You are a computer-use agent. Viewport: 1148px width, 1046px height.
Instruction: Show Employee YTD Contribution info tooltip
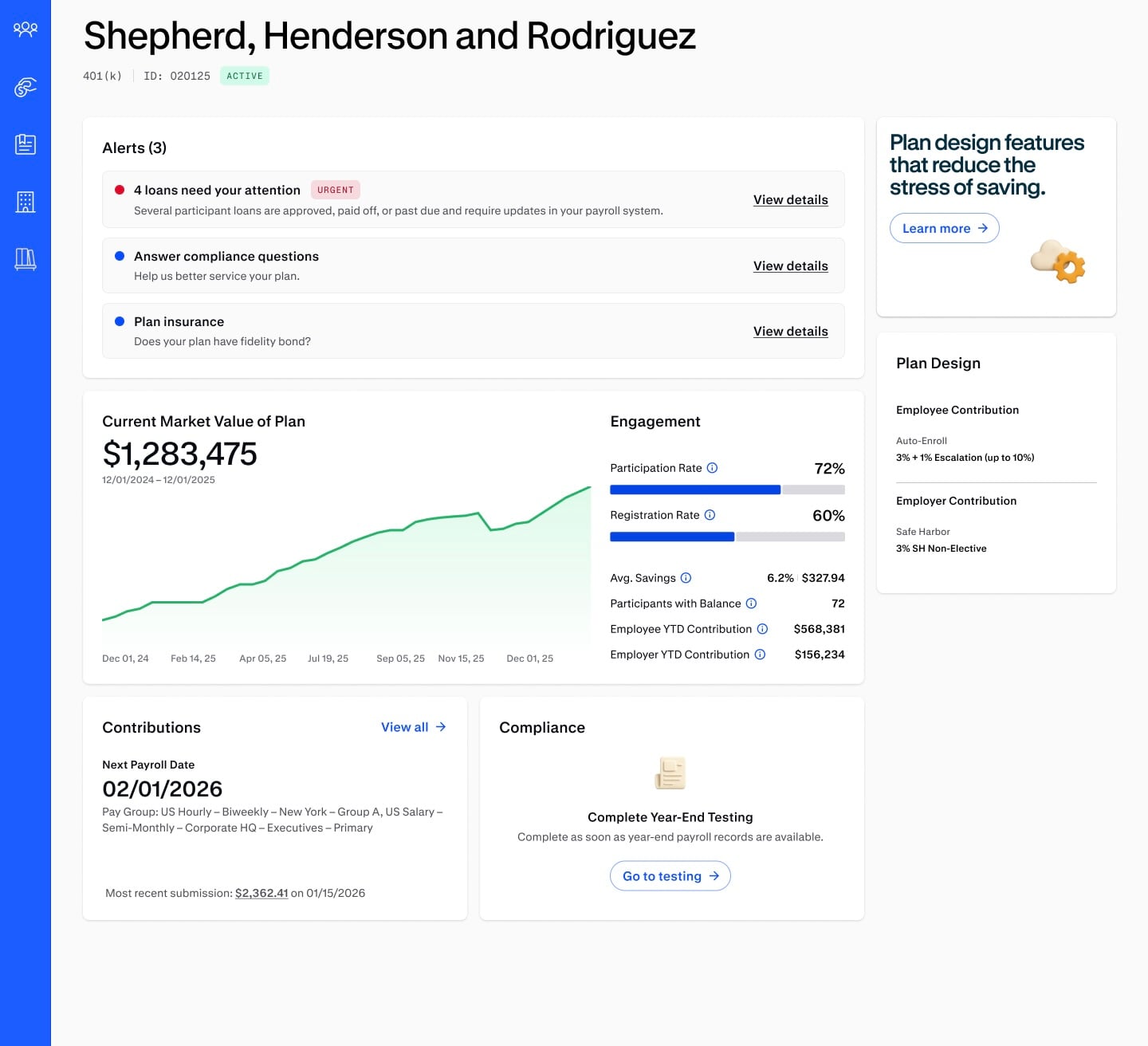click(762, 629)
